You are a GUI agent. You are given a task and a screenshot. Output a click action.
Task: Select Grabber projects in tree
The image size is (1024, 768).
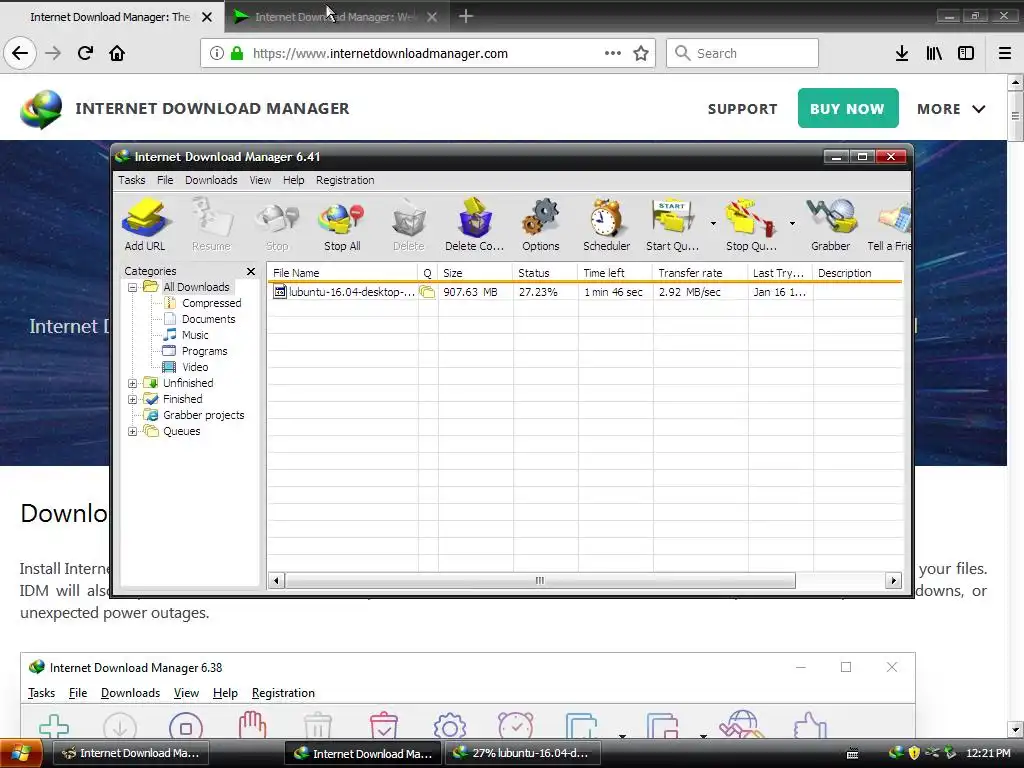203,415
